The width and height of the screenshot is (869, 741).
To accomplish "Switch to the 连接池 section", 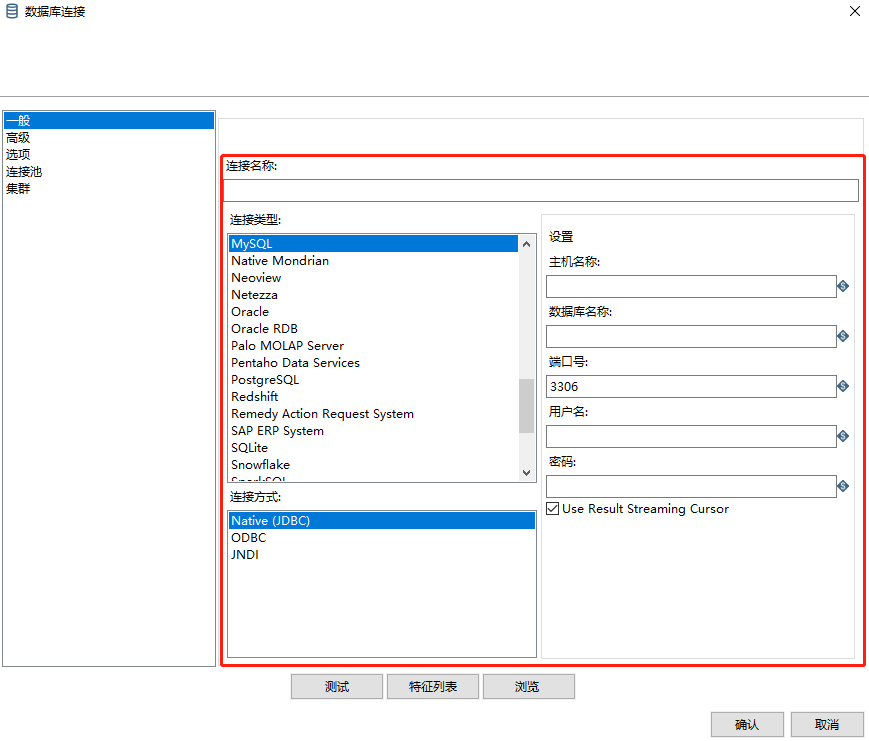I will [24, 172].
